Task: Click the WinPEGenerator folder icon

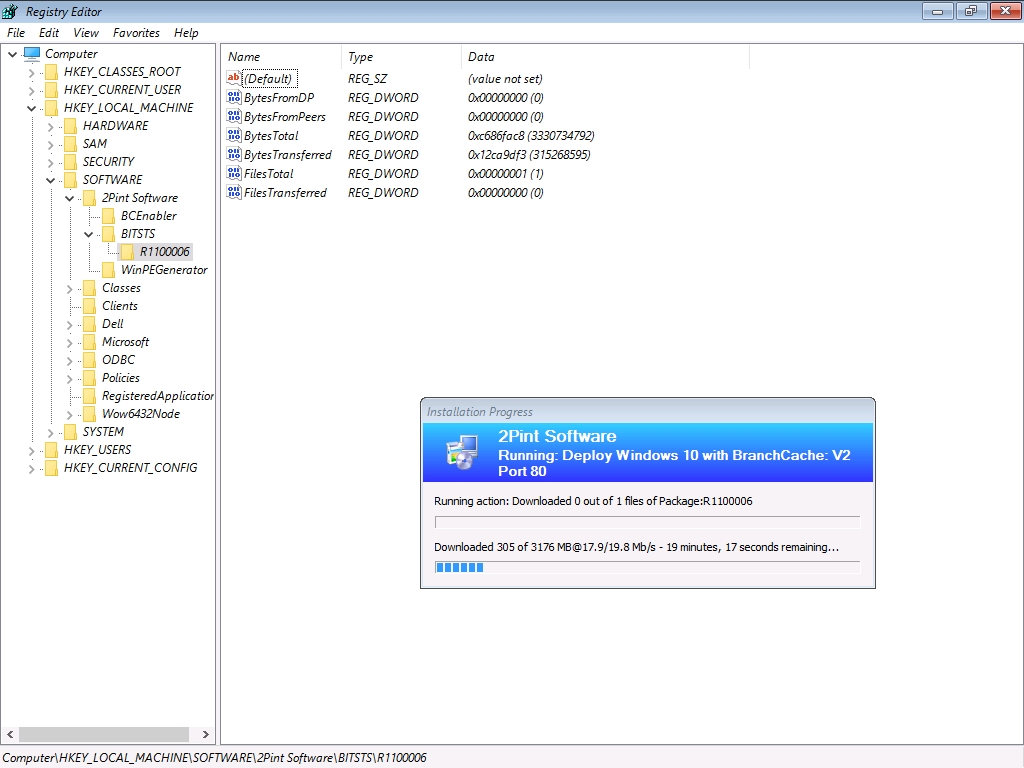Action: pos(108,270)
